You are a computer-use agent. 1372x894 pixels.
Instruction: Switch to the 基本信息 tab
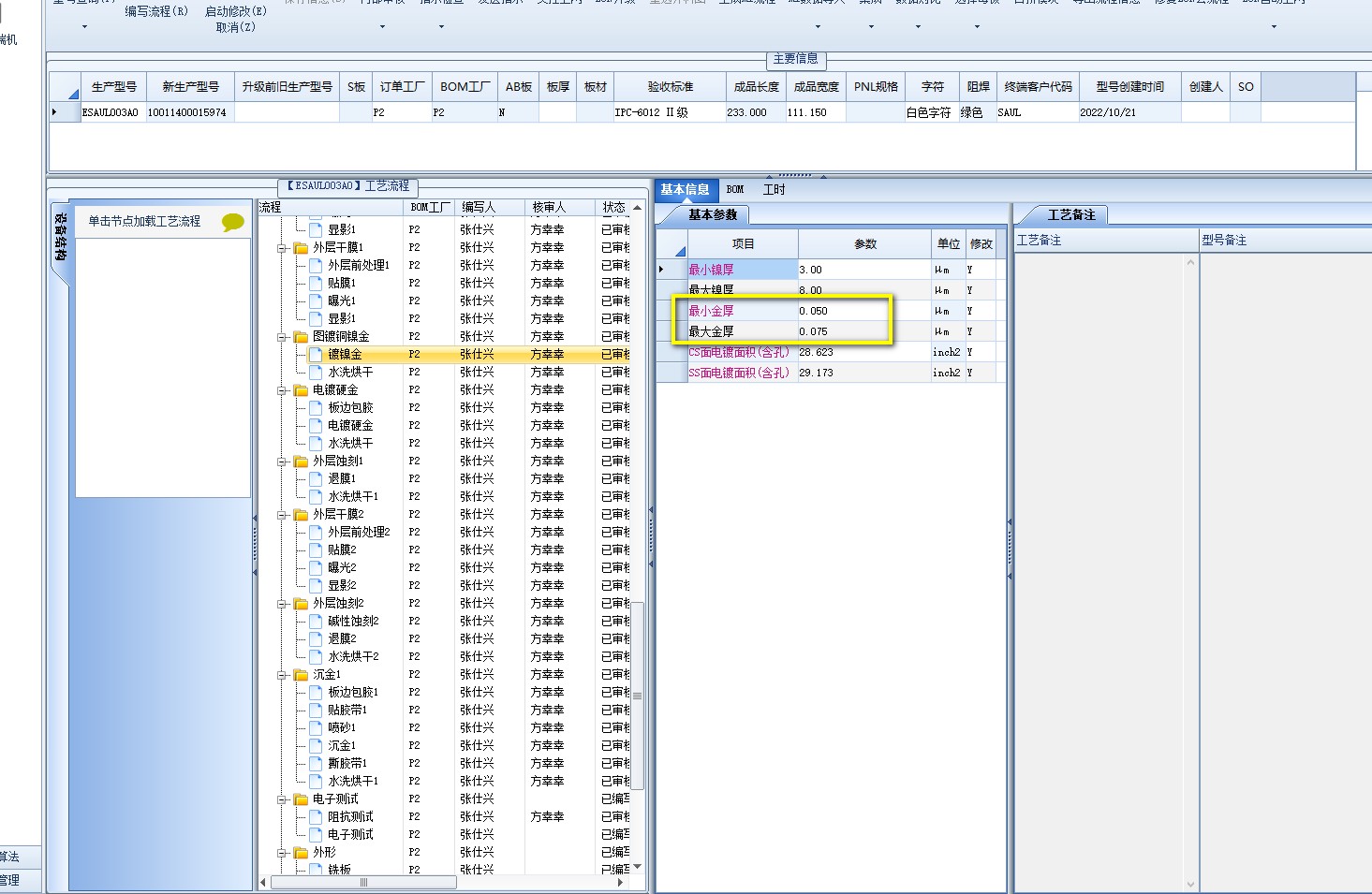tap(685, 190)
